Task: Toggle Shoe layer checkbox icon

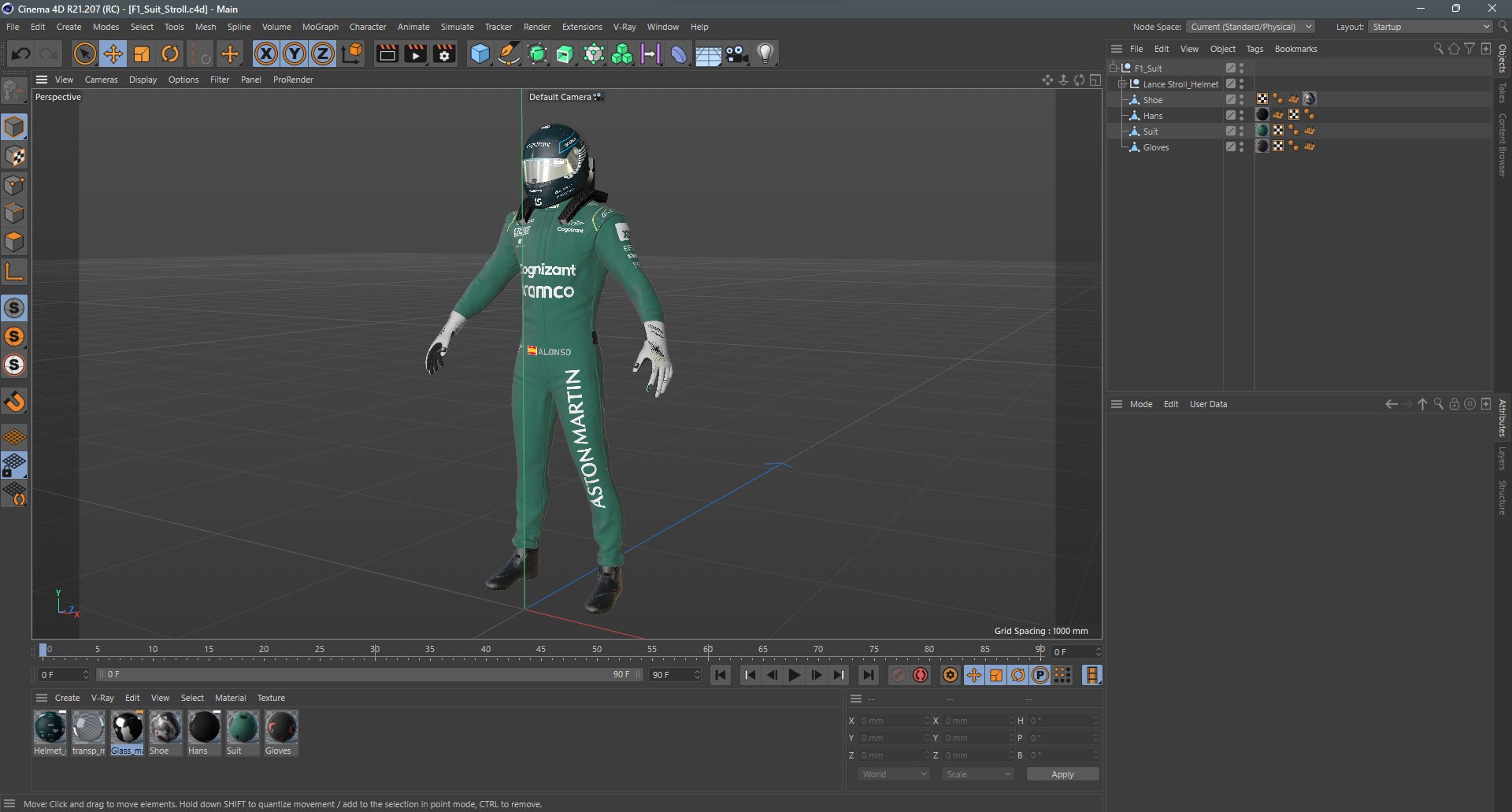Action: (x=1230, y=99)
